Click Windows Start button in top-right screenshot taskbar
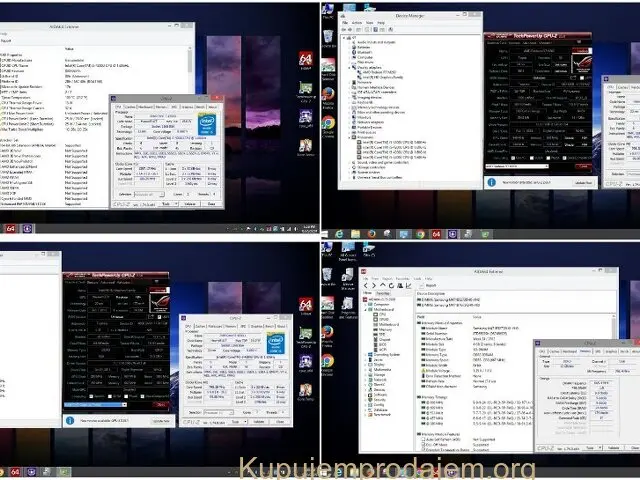 click(326, 231)
